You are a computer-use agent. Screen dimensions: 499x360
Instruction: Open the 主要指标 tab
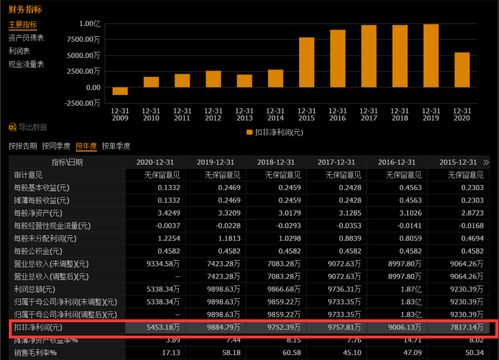pyautogui.click(x=23, y=25)
